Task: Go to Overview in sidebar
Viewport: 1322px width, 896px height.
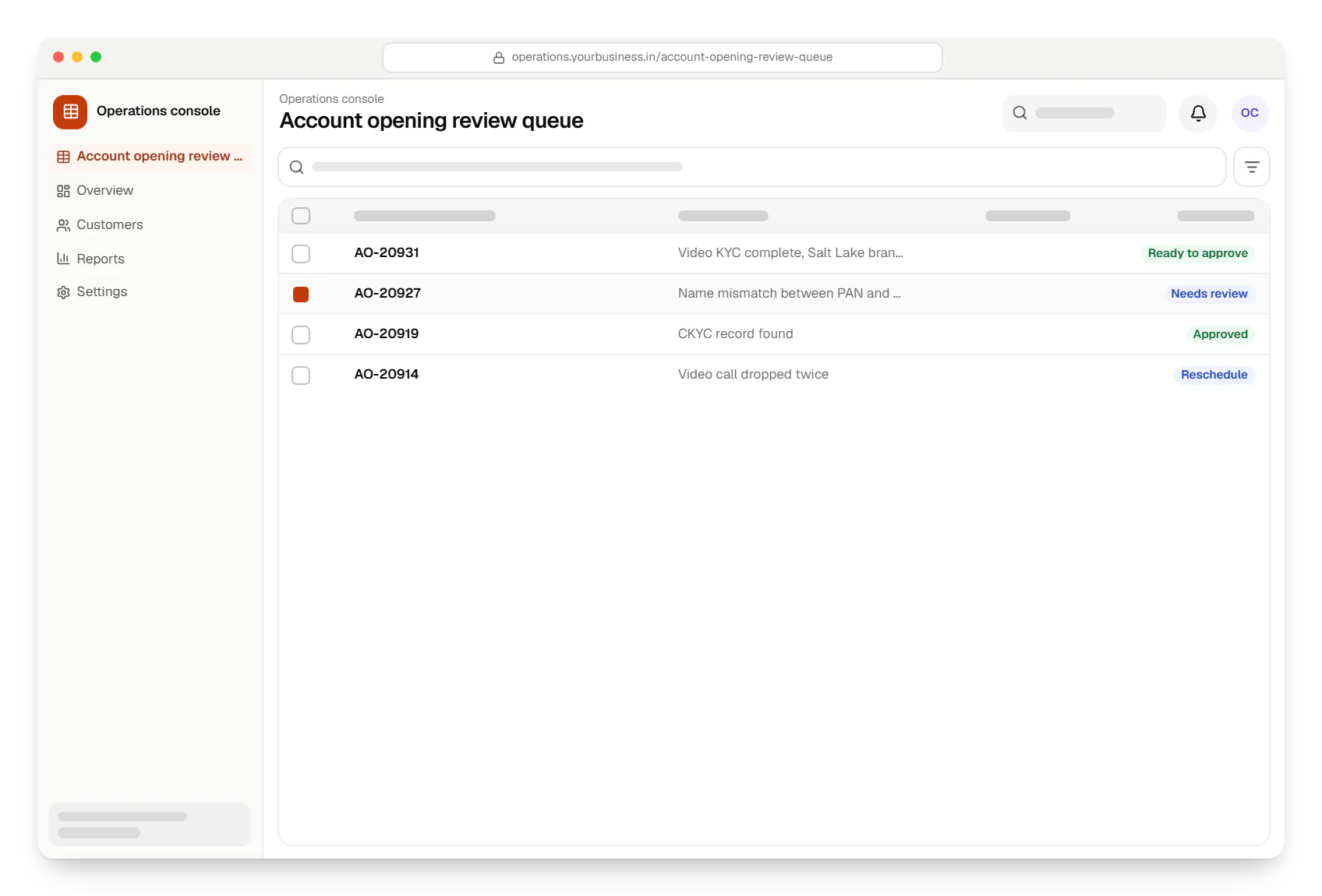Action: point(150,191)
